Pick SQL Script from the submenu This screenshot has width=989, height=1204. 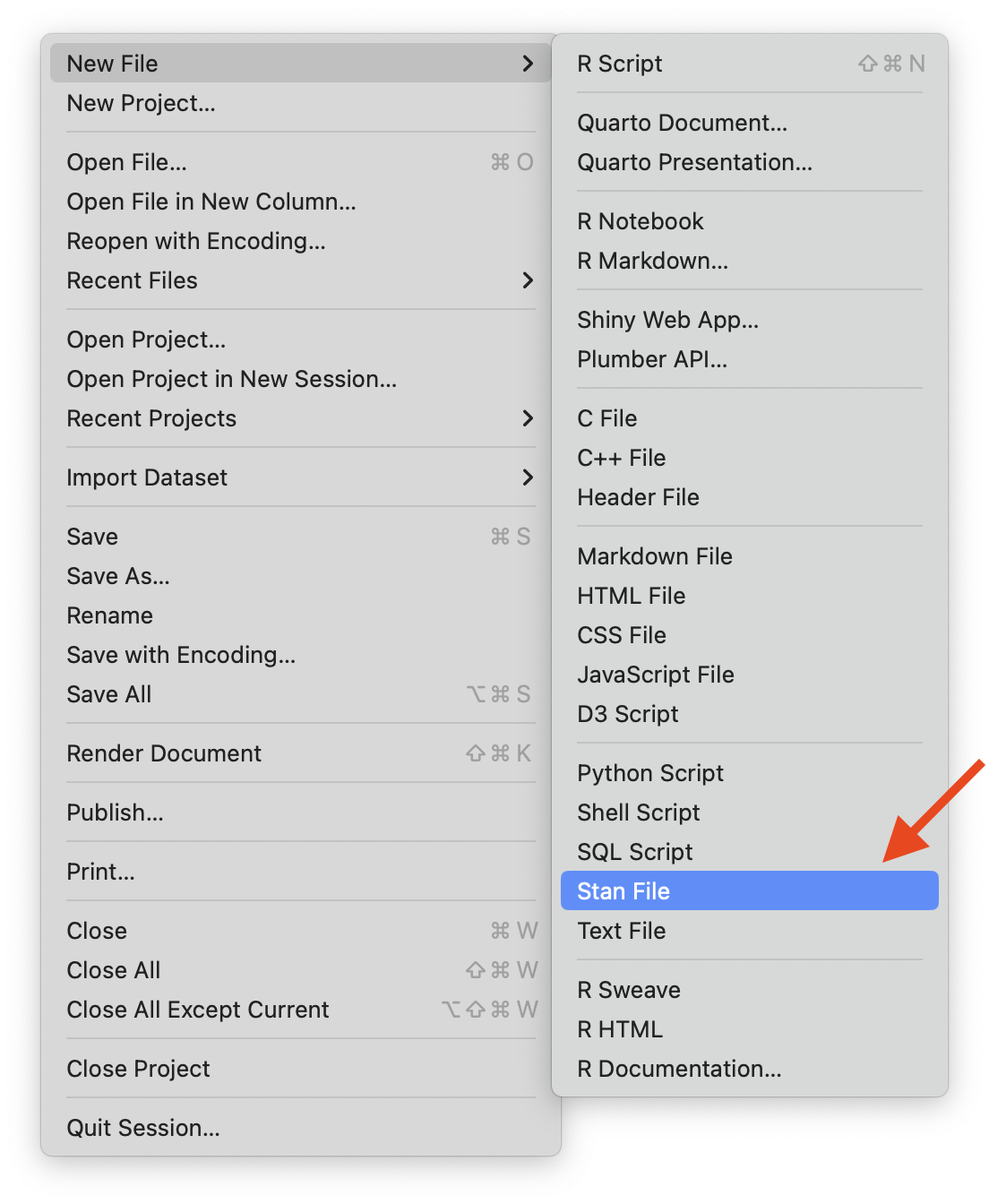635,852
